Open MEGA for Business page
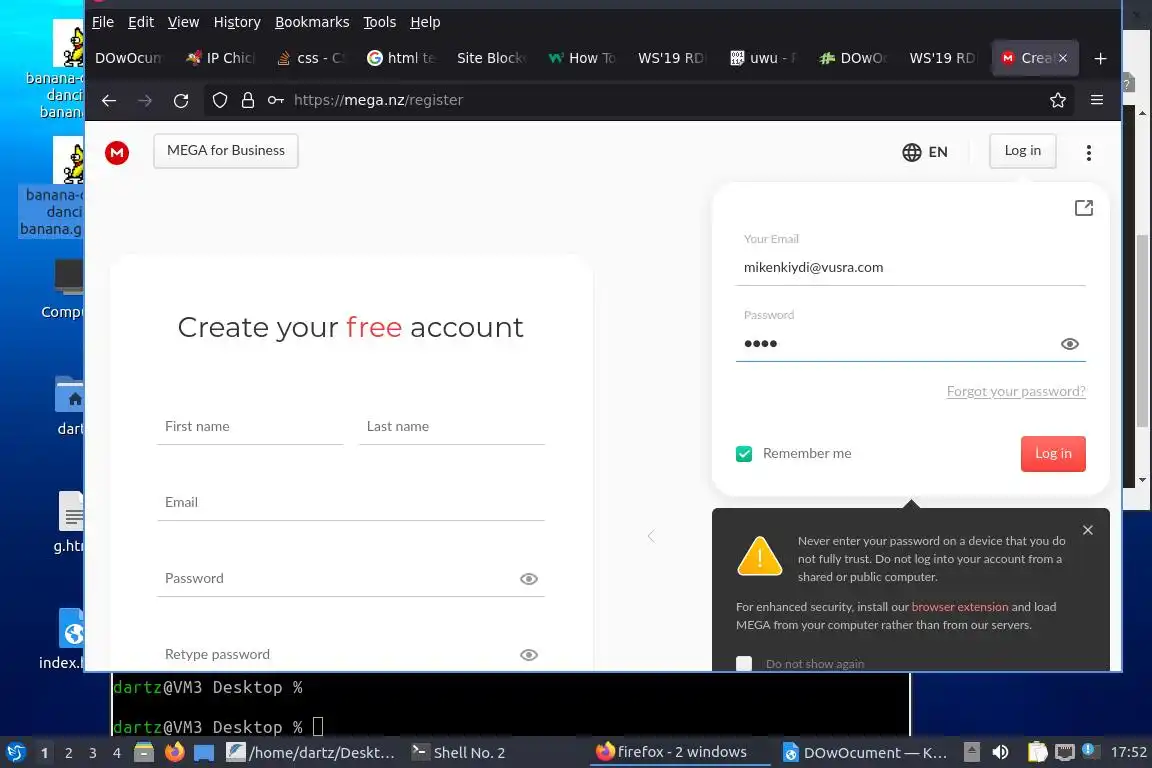The image size is (1152, 768). pyautogui.click(x=226, y=151)
